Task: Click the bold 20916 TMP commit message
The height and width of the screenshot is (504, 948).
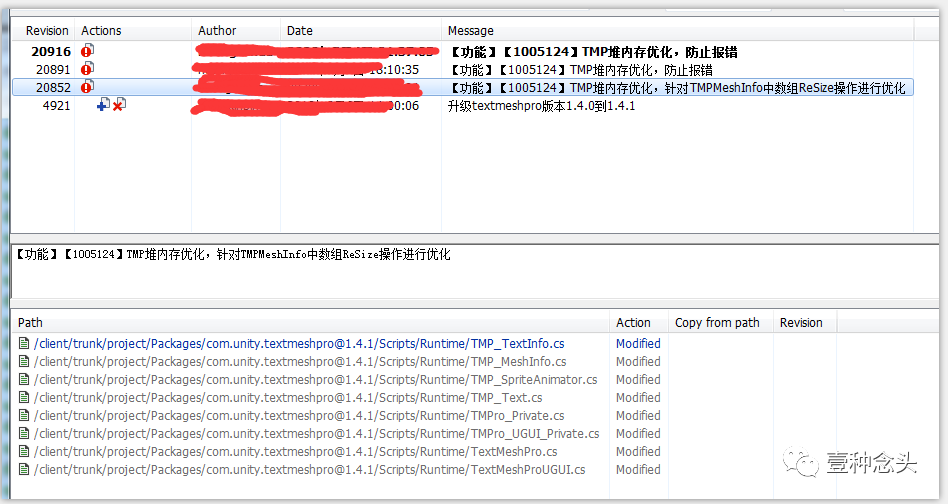Action: coord(593,51)
